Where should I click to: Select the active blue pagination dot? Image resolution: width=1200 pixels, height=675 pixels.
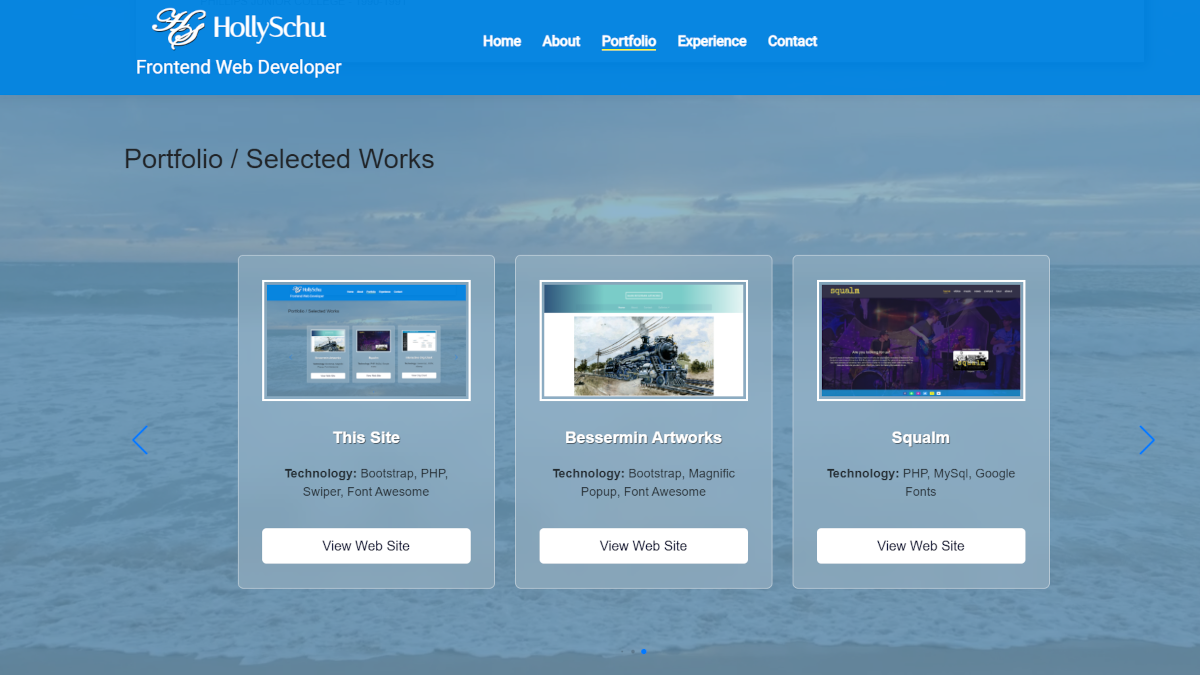[643, 651]
